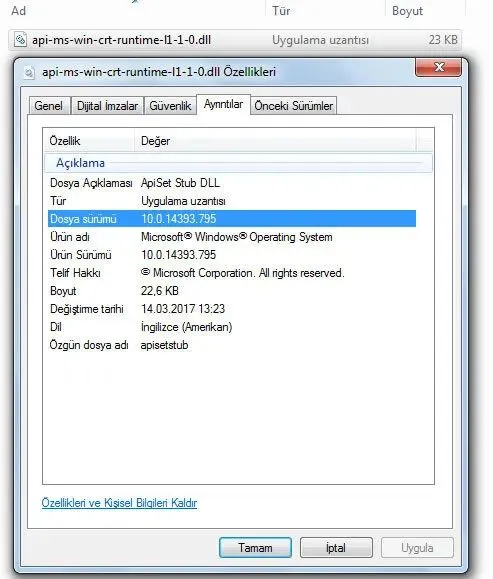Close the Özellikleri dialog with X button

pyautogui.click(x=438, y=67)
